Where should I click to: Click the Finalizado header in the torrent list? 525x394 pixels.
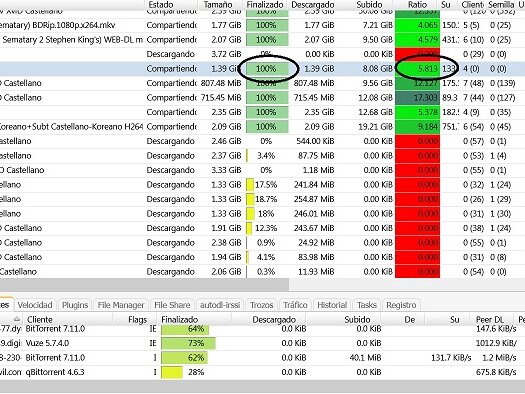click(265, 5)
